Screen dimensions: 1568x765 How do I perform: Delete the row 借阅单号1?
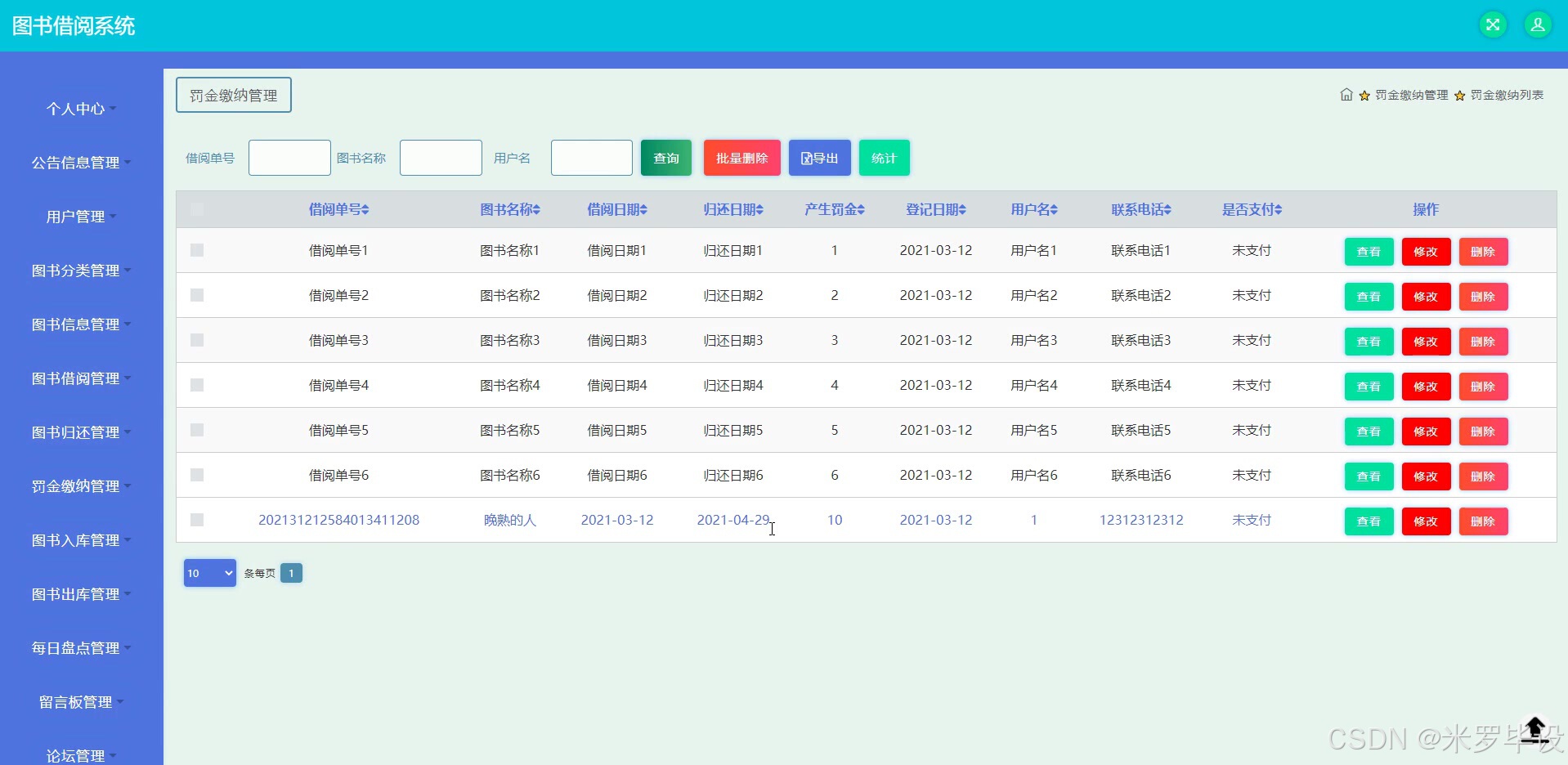(x=1483, y=252)
